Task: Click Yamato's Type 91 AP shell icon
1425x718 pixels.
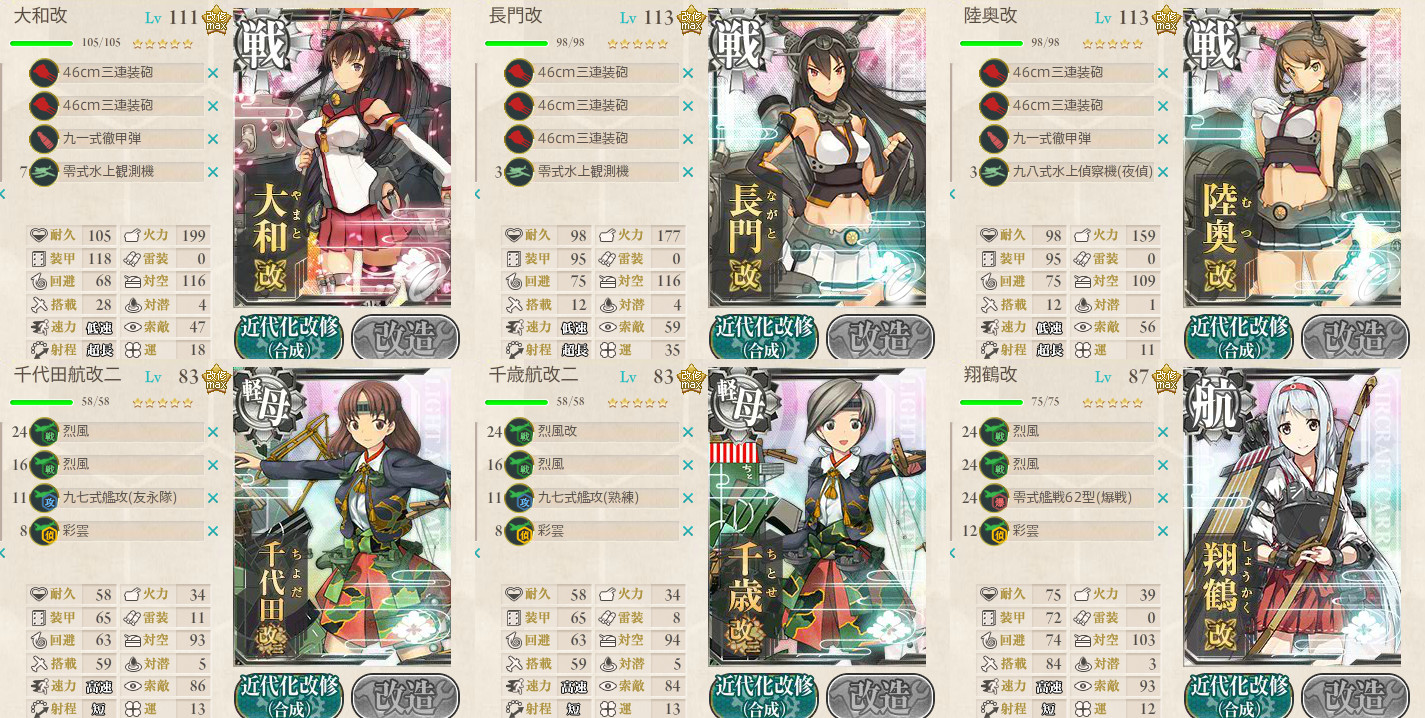Action: 43,139
